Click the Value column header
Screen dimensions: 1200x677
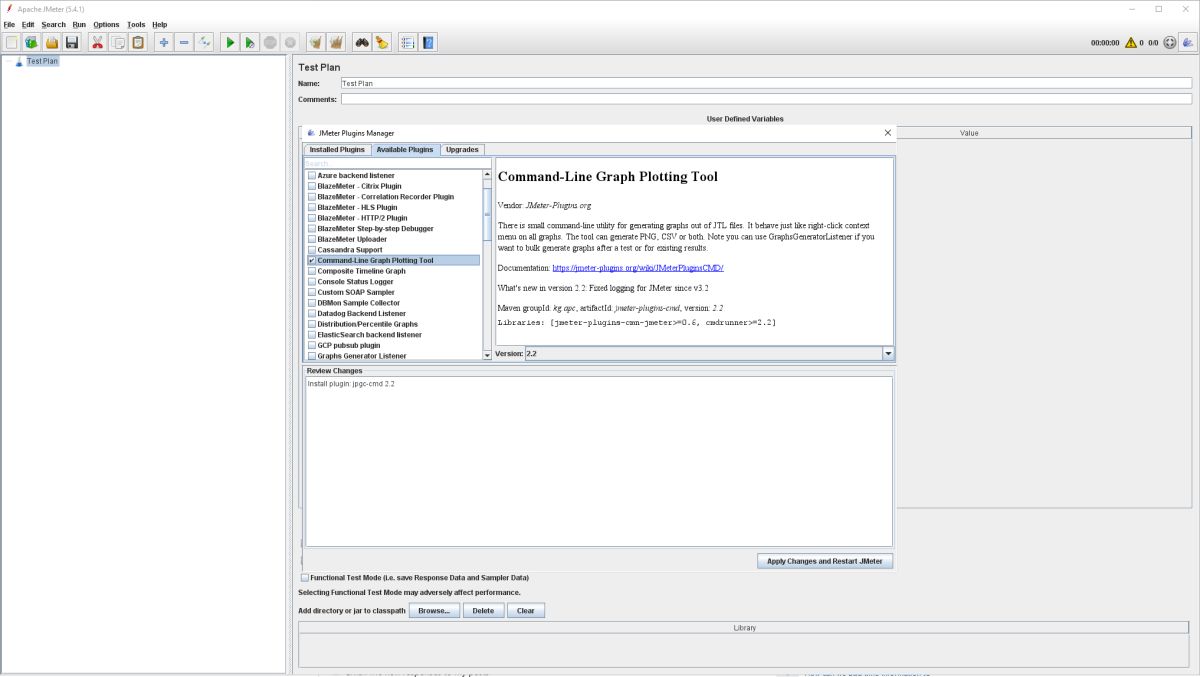(969, 133)
